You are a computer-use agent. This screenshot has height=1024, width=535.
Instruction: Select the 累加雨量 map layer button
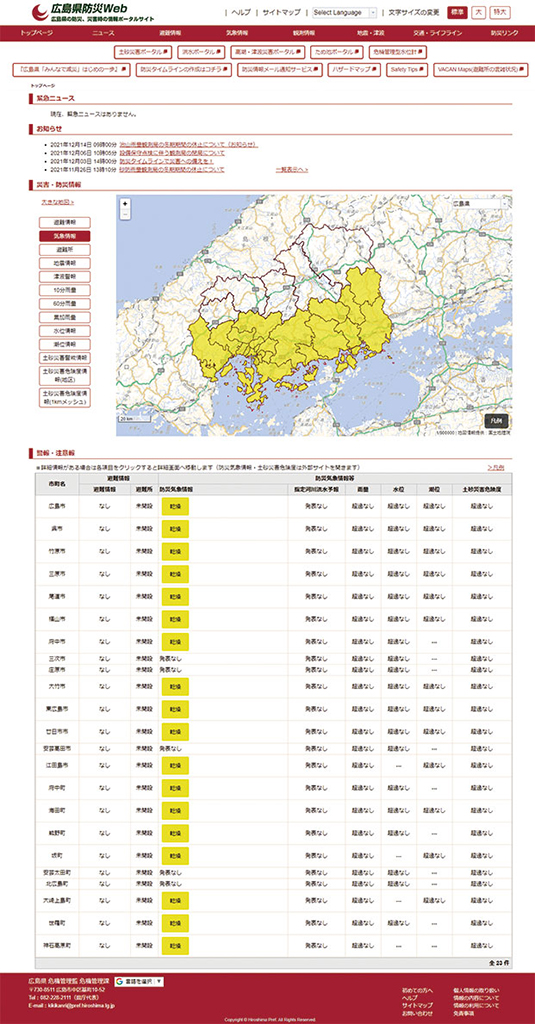(65, 317)
